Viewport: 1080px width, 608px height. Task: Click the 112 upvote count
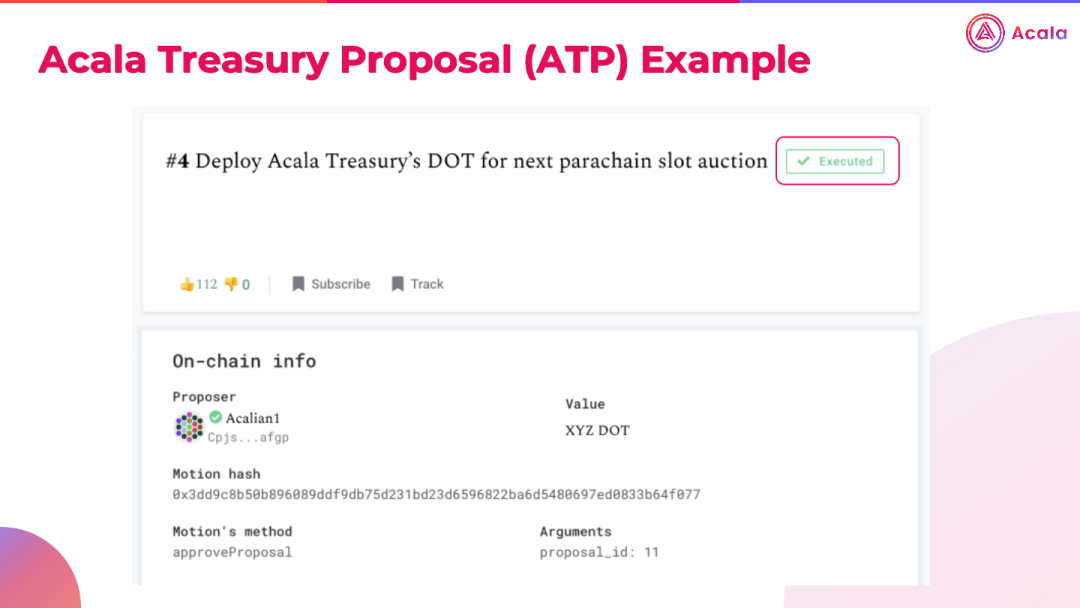(207, 284)
